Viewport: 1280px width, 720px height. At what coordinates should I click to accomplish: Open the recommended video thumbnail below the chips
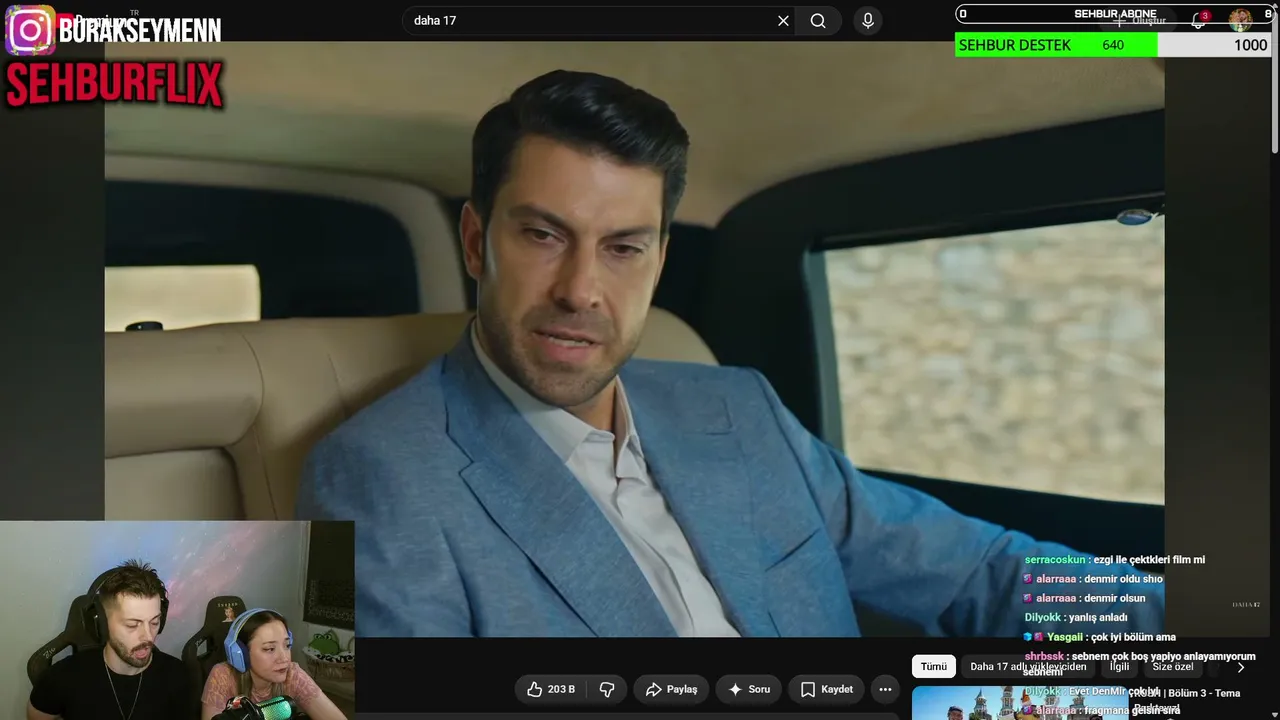point(1018,703)
